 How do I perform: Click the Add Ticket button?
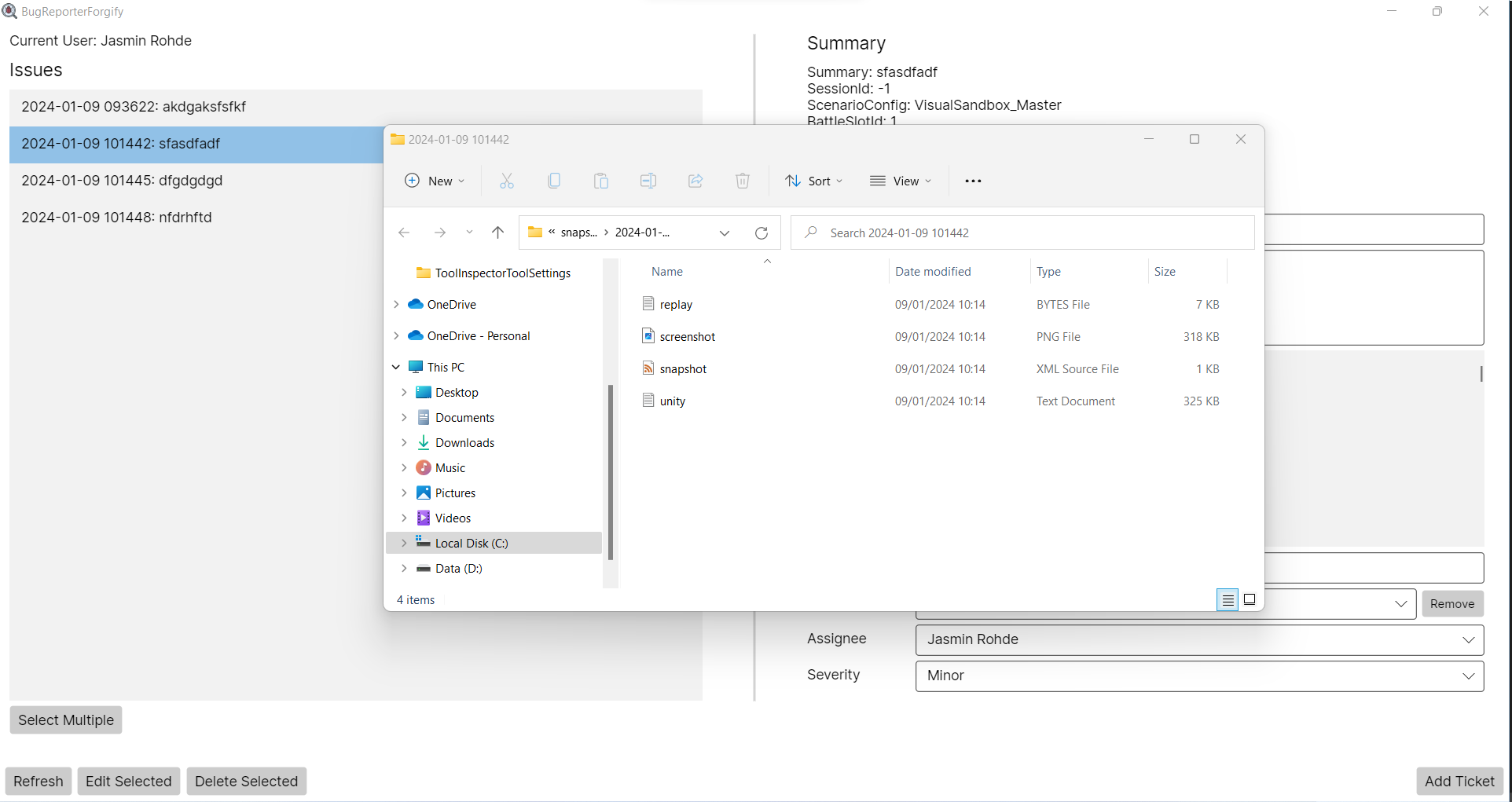coord(1459,781)
